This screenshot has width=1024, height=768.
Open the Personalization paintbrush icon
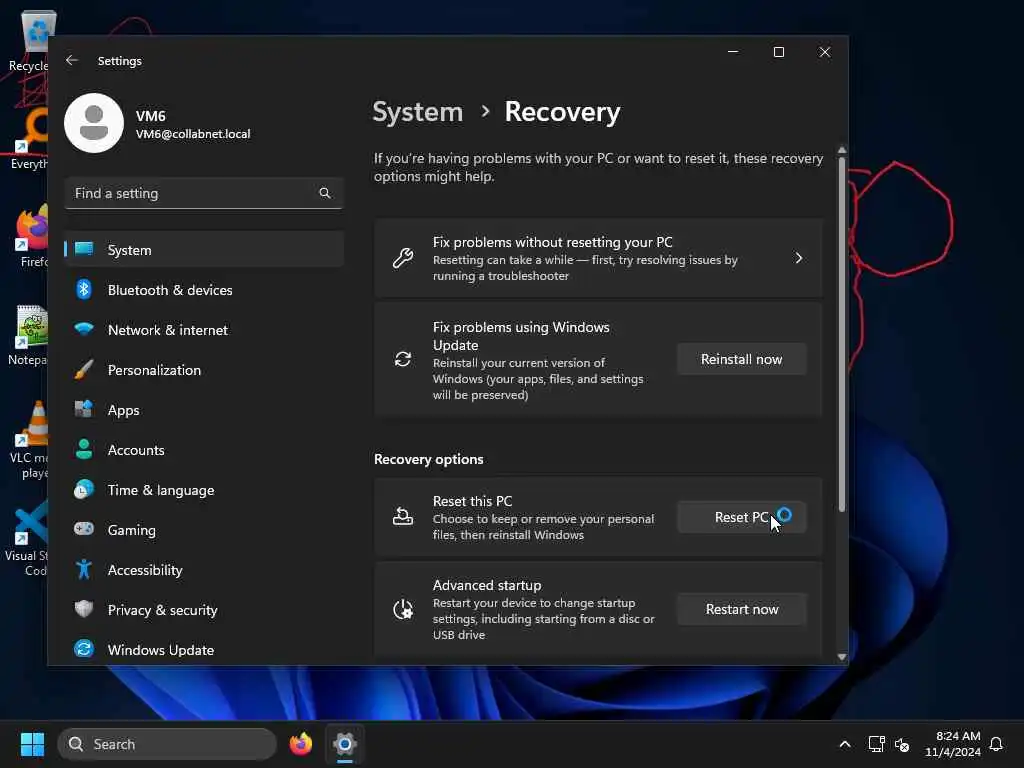(84, 369)
